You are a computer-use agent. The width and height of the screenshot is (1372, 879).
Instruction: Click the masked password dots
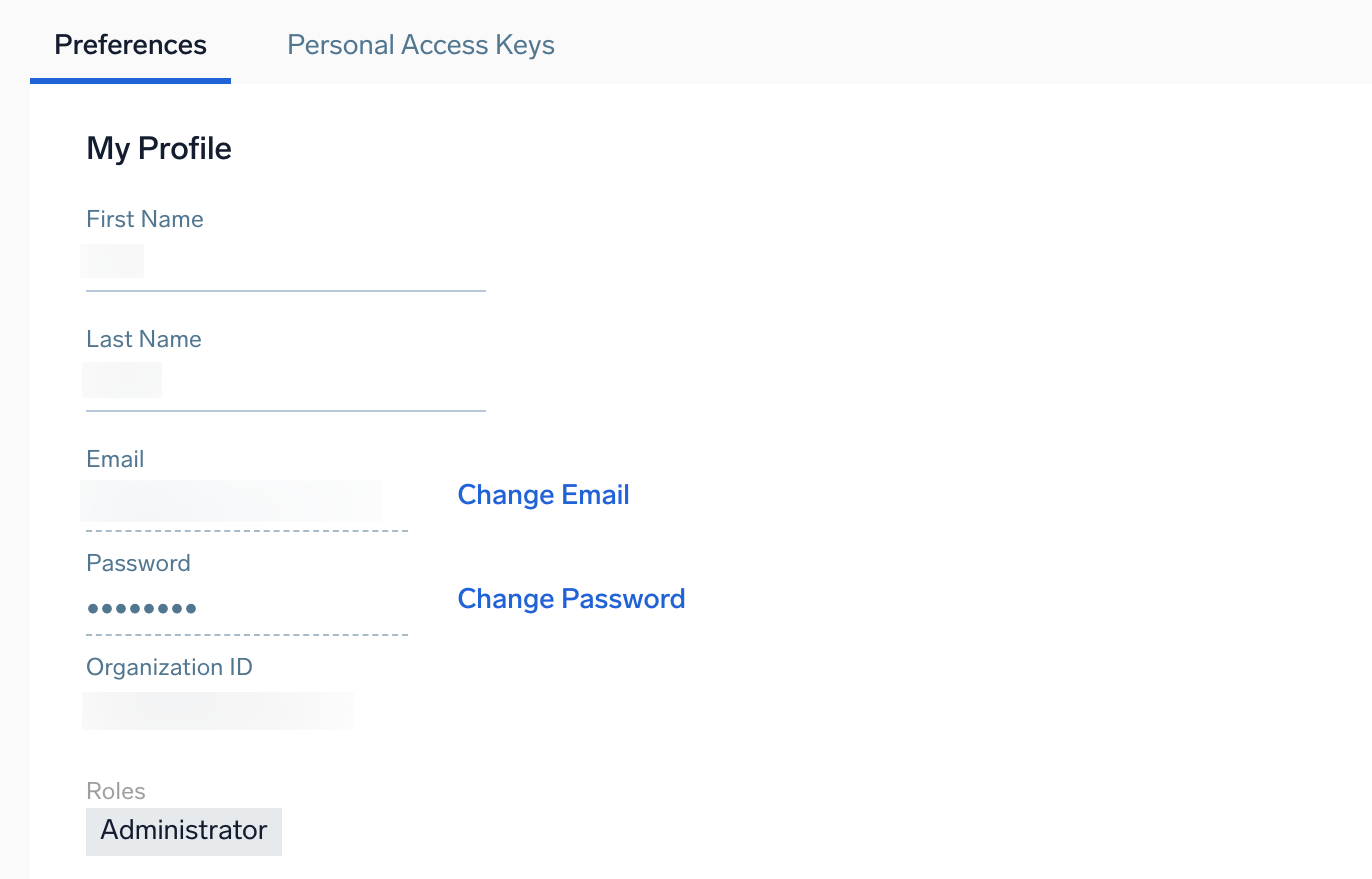click(141, 607)
